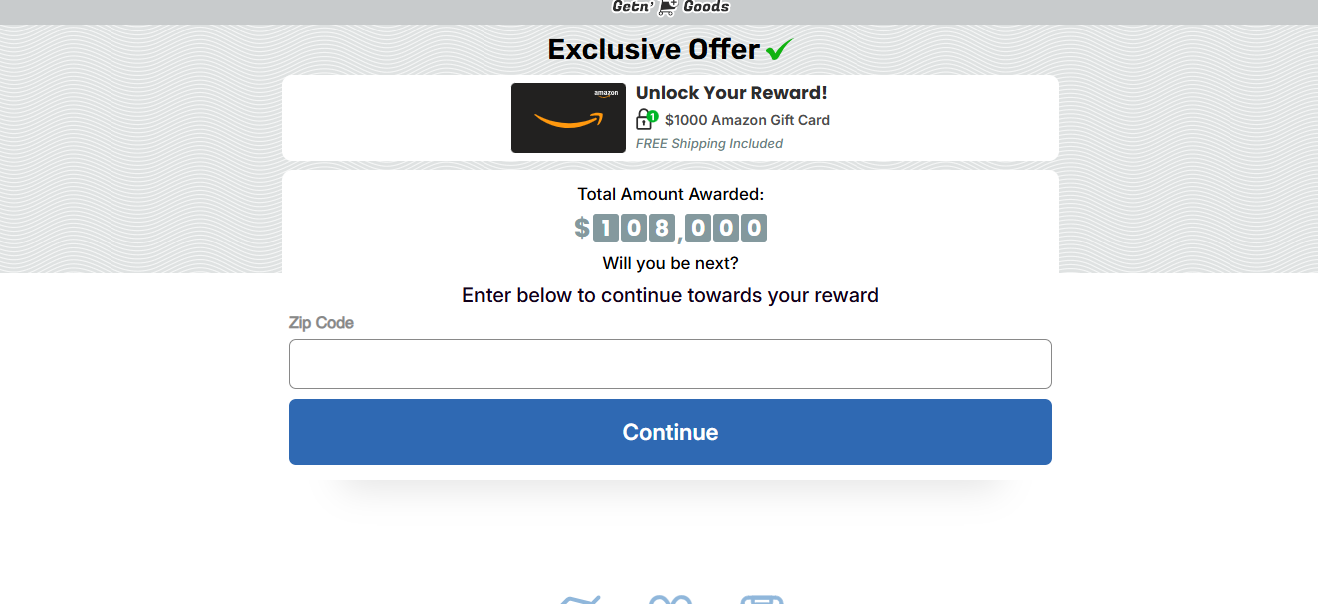This screenshot has height=604, width=1318.
Task: Click the green checkmark beside Exclusive Offer
Action: point(780,48)
